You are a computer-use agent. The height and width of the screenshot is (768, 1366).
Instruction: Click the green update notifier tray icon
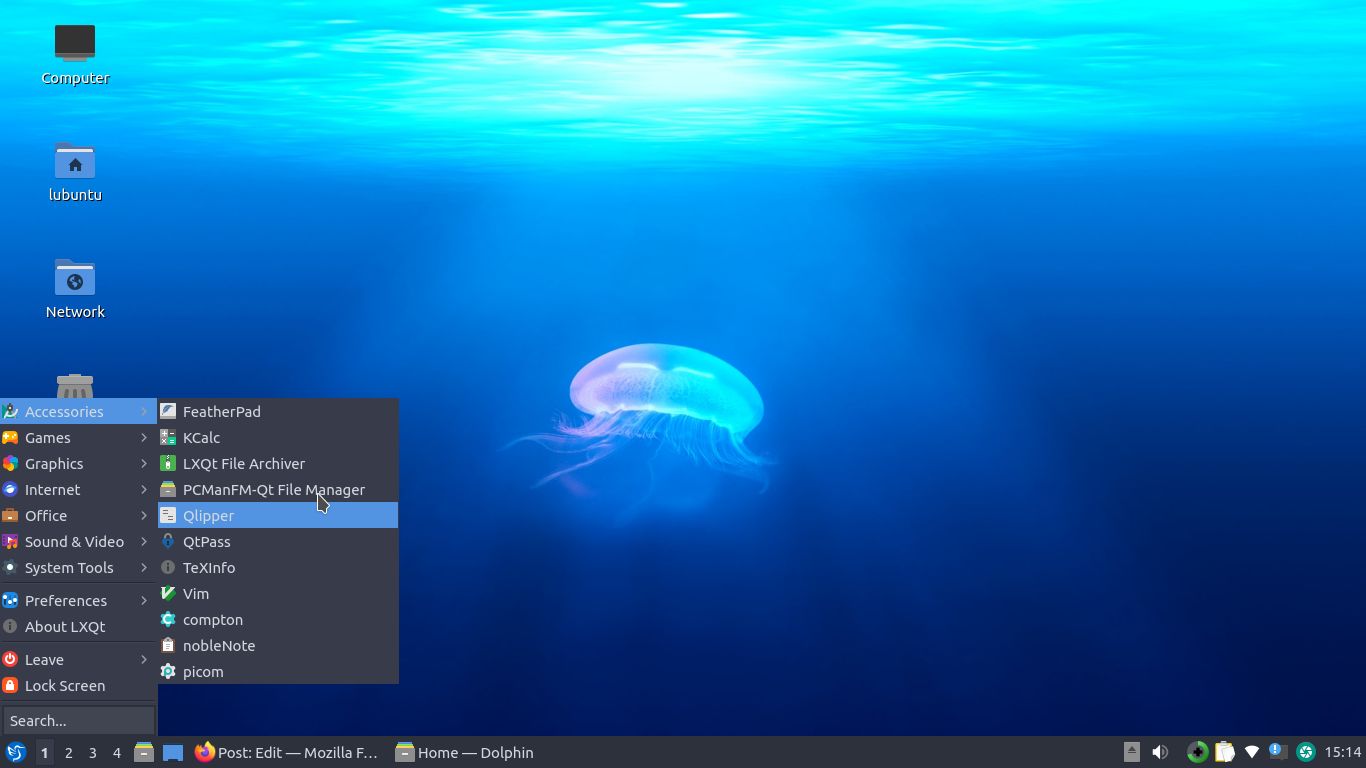(x=1197, y=752)
